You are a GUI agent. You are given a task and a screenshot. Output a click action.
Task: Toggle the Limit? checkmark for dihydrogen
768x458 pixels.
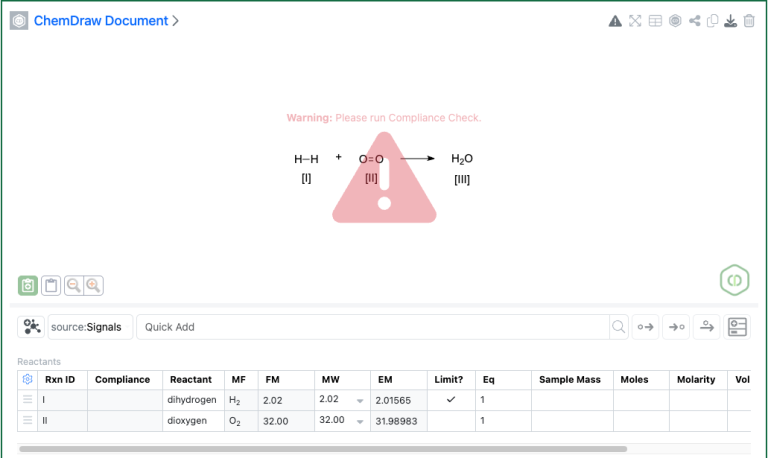coord(451,399)
